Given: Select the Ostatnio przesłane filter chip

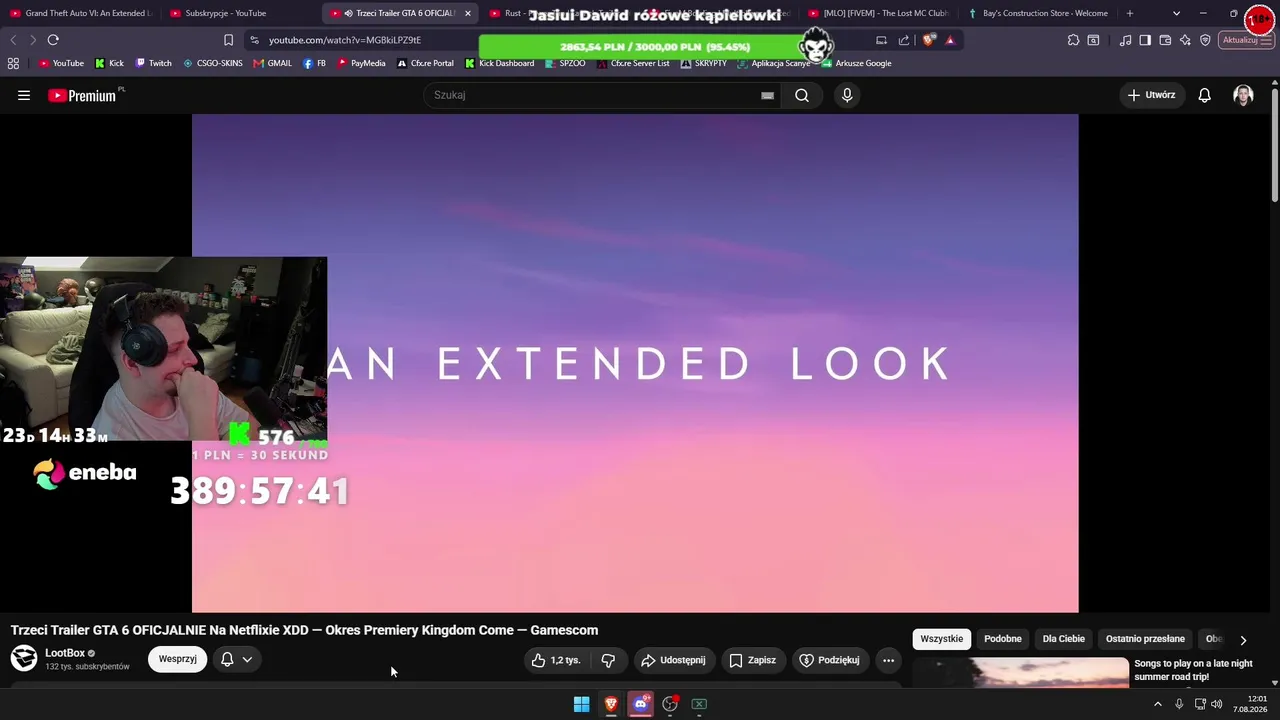Looking at the screenshot, I should coord(1145,639).
